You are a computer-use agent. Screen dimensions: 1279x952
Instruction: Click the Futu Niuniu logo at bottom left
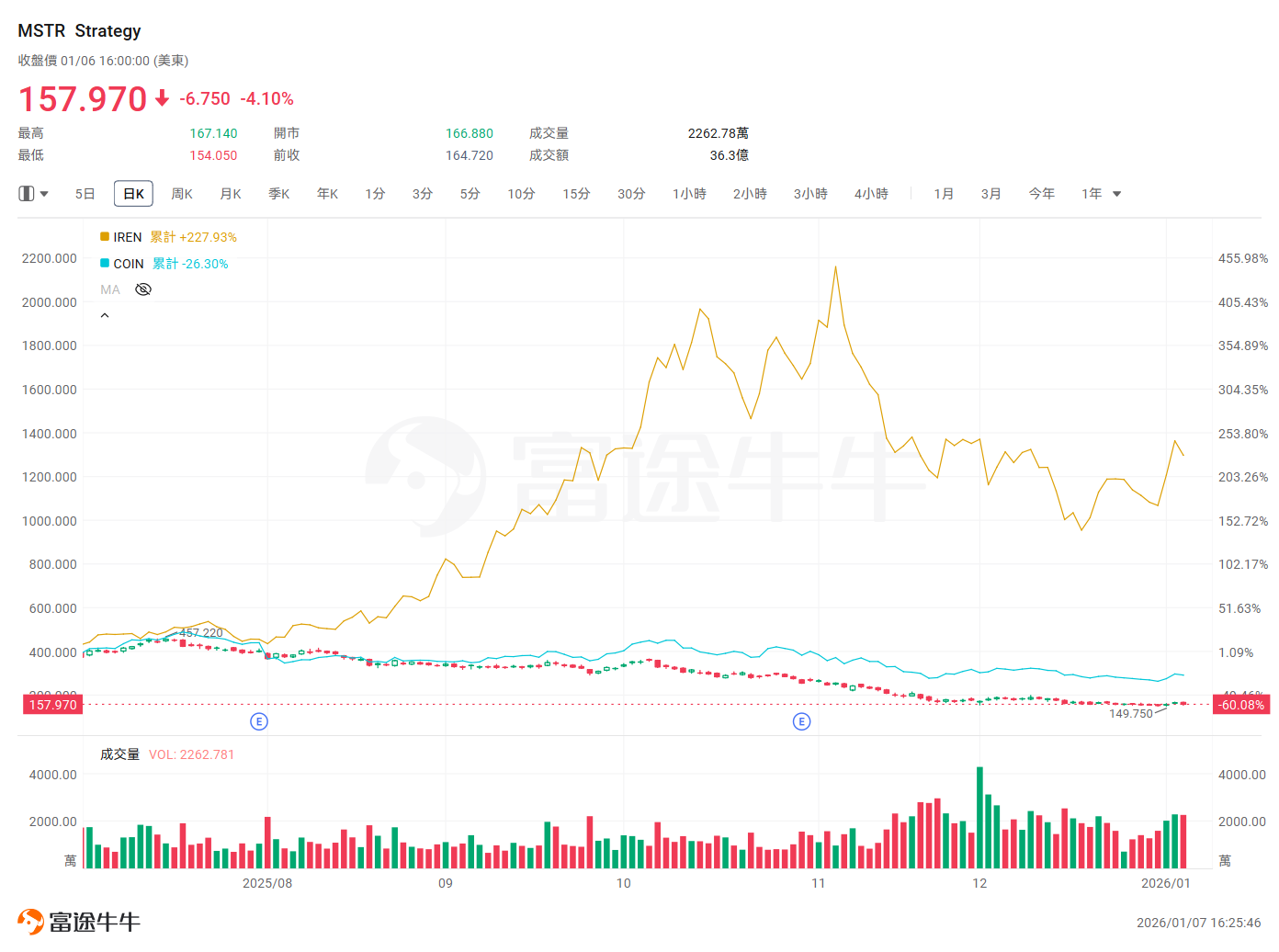point(78,923)
